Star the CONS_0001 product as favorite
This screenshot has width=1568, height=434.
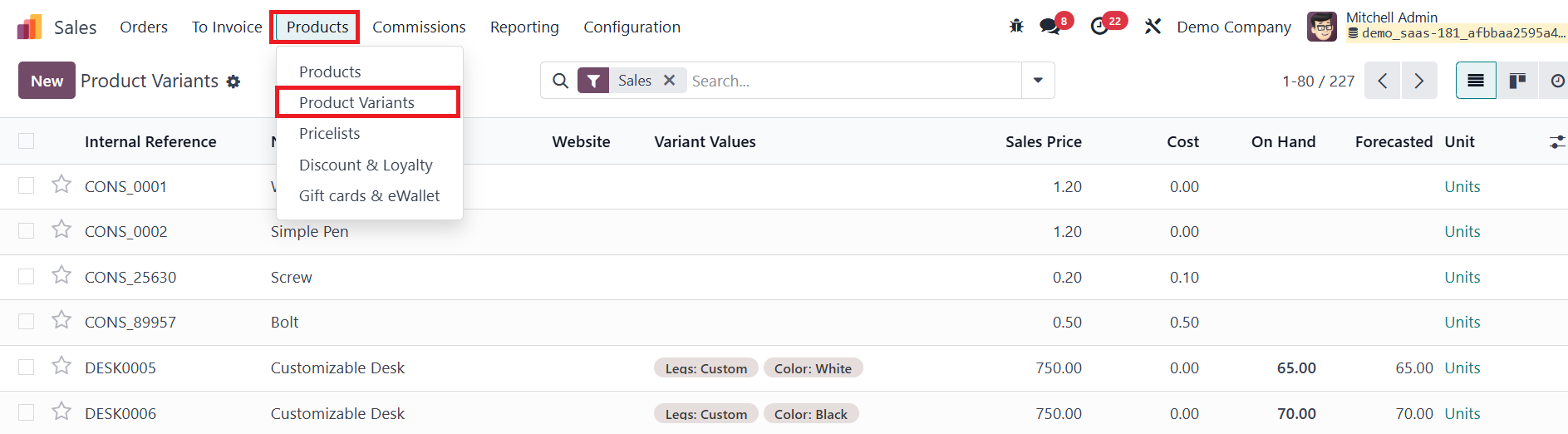[x=61, y=185]
